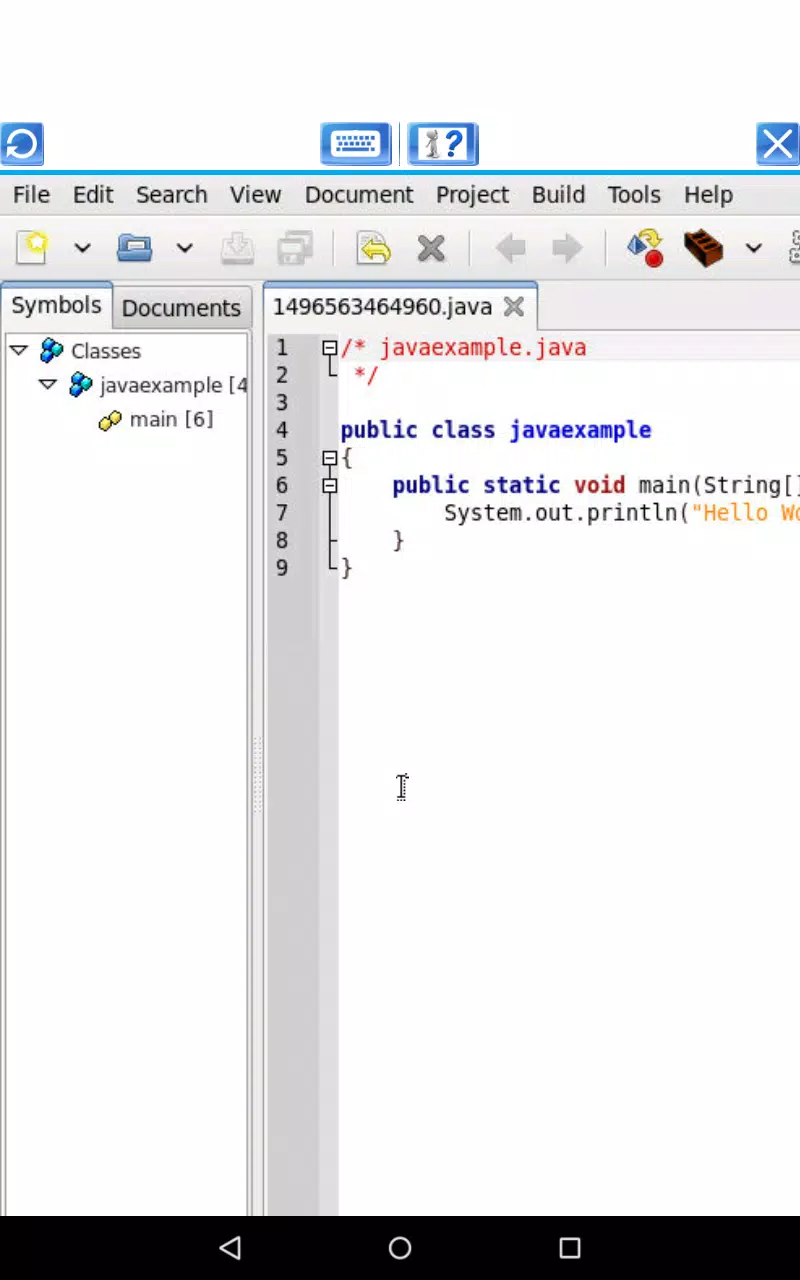The width and height of the screenshot is (800, 1280).
Task: Select the Classes tree item
Action: [106, 351]
